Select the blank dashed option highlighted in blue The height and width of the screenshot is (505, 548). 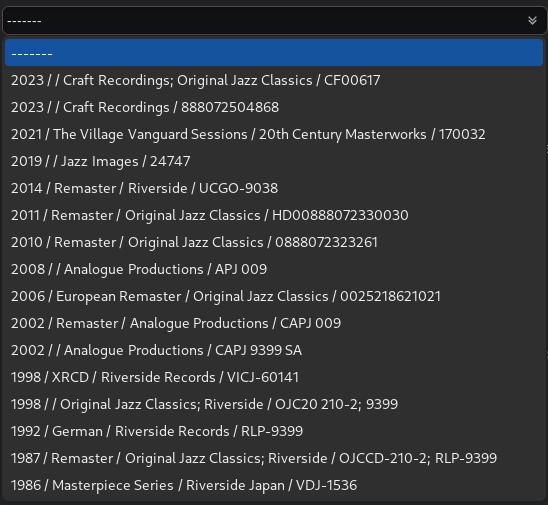point(274,53)
